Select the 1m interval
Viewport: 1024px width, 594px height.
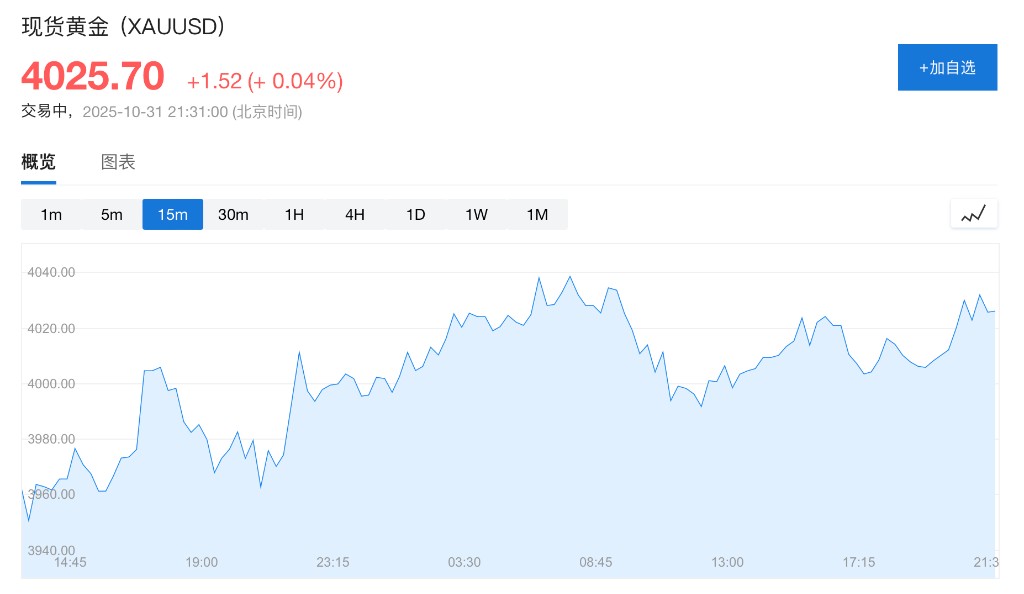[x=51, y=215]
